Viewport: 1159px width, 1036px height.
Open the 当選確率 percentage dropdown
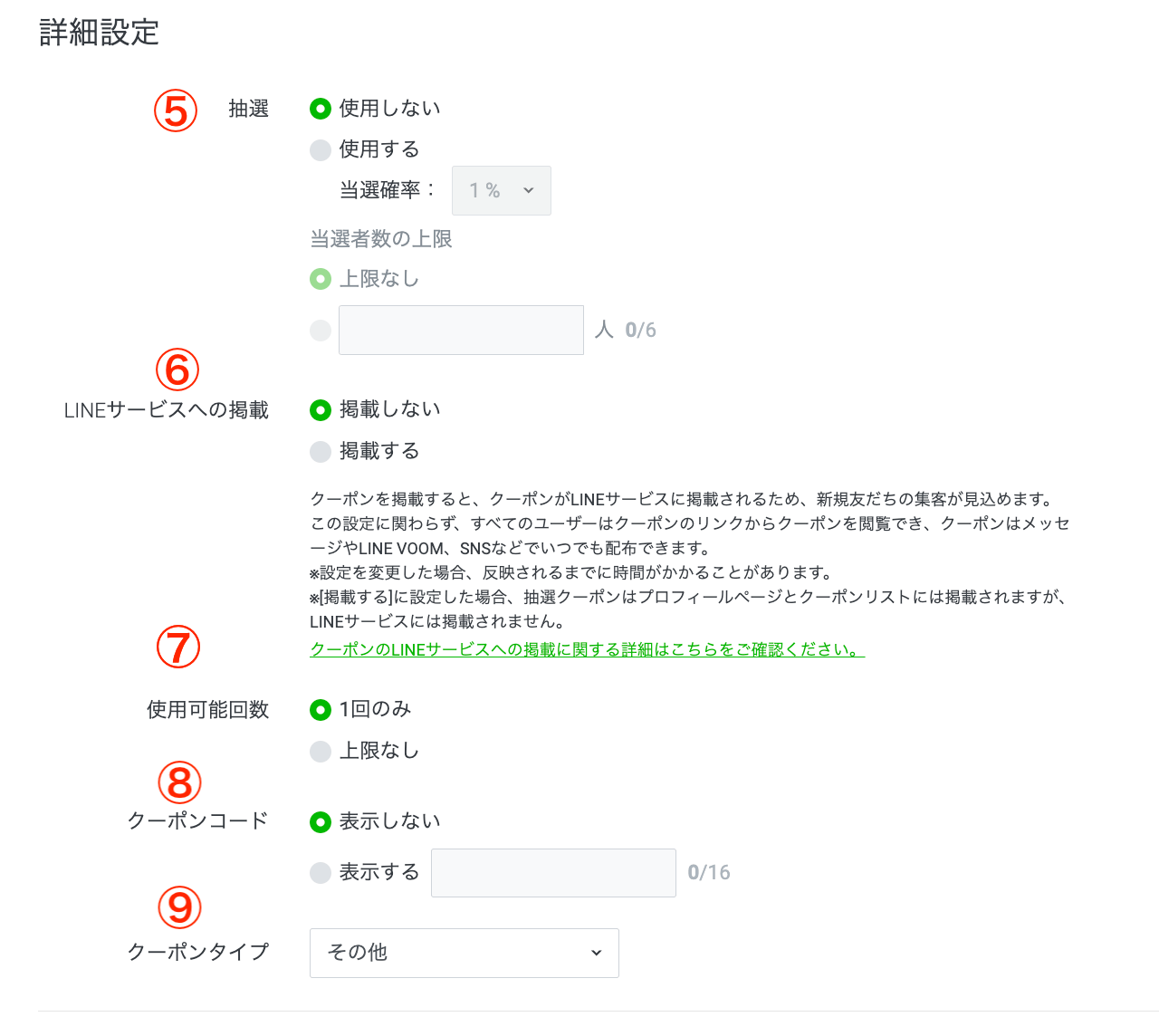(501, 190)
